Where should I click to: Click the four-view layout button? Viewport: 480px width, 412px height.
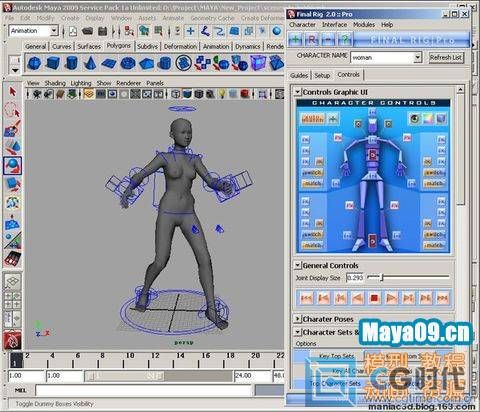click(x=13, y=300)
